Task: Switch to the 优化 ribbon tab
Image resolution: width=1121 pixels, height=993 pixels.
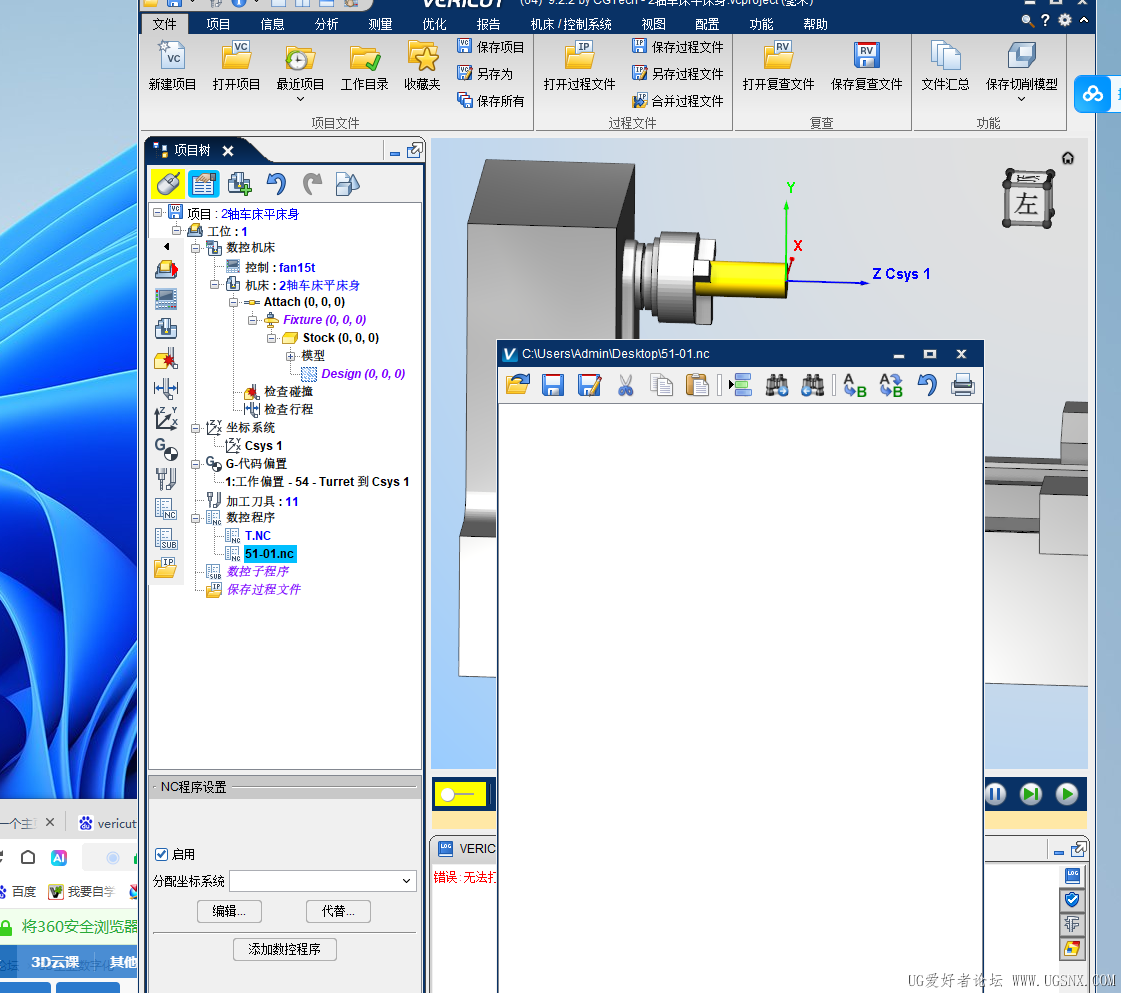Action: point(434,24)
